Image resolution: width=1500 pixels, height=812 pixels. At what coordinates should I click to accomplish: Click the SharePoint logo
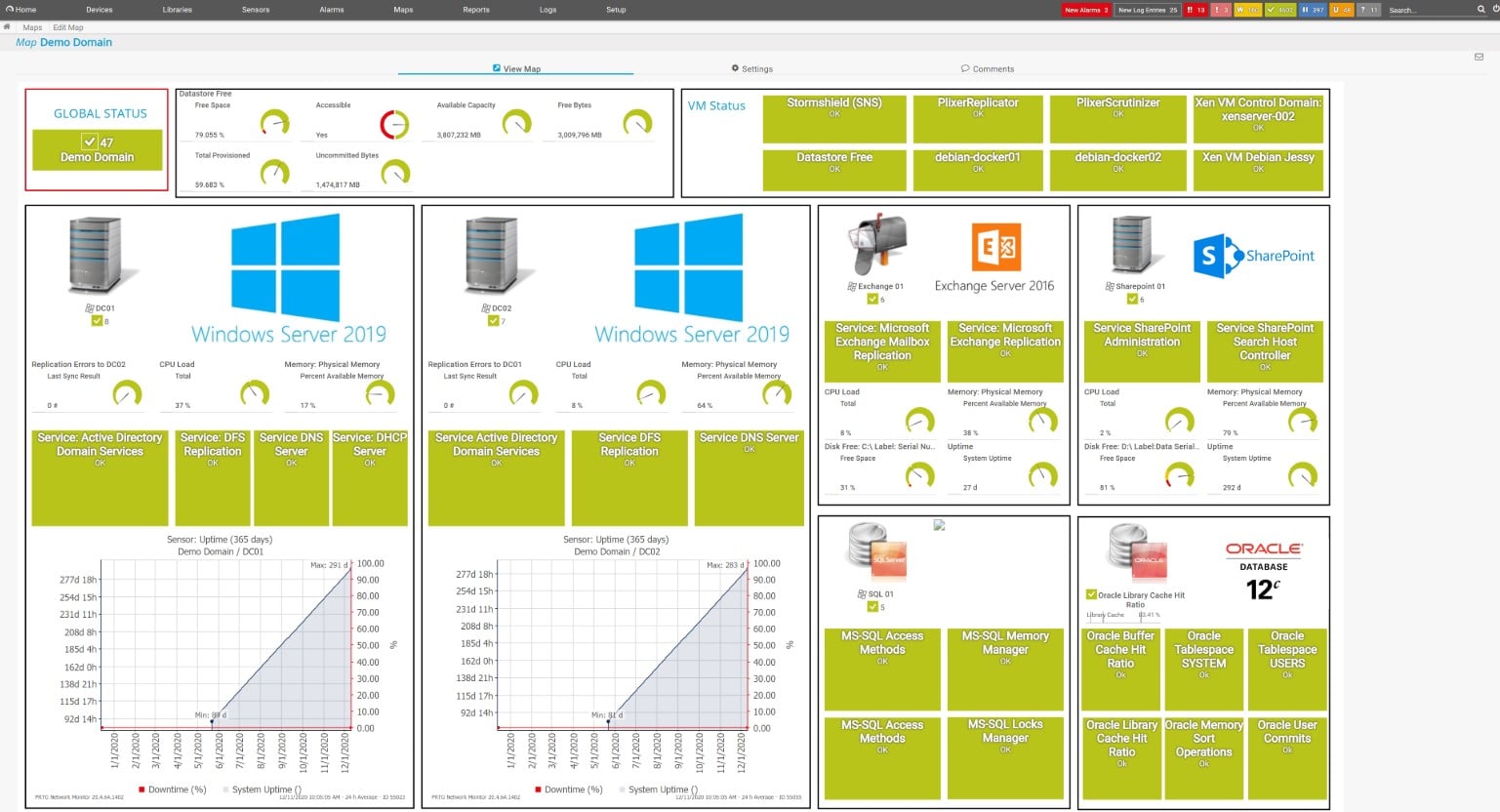pyautogui.click(x=1254, y=256)
